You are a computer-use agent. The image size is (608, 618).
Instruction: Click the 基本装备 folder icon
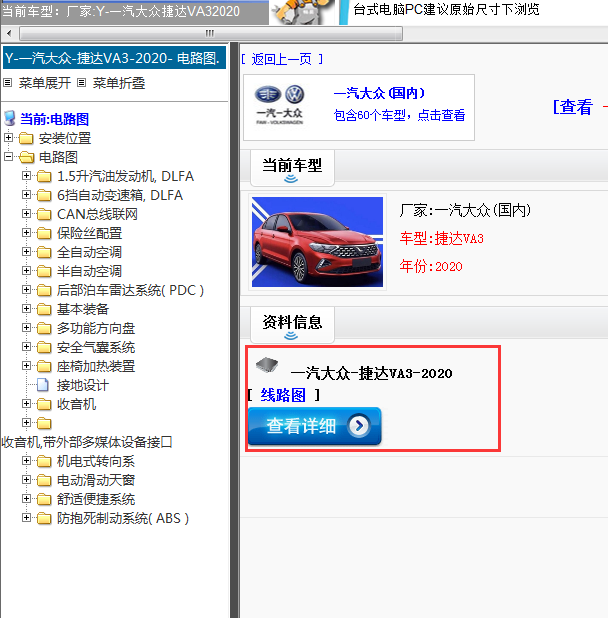pos(44,309)
